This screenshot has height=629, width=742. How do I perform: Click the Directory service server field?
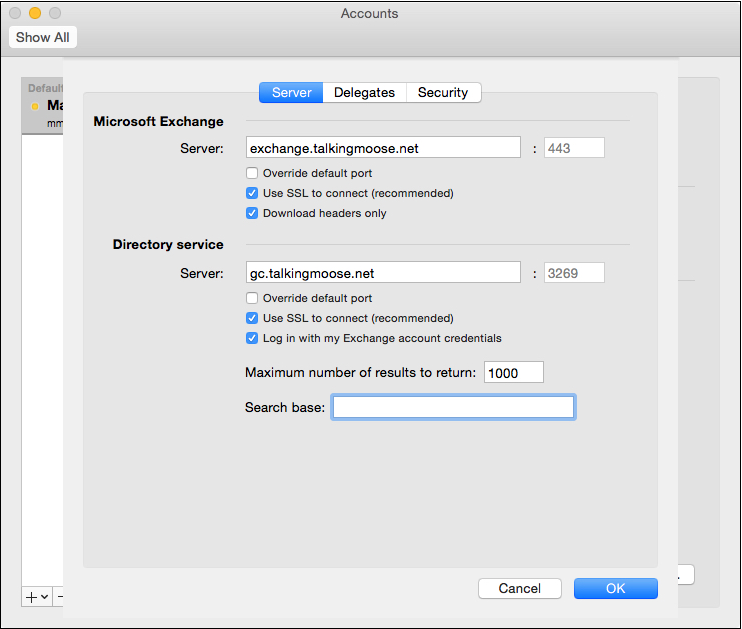coord(383,273)
